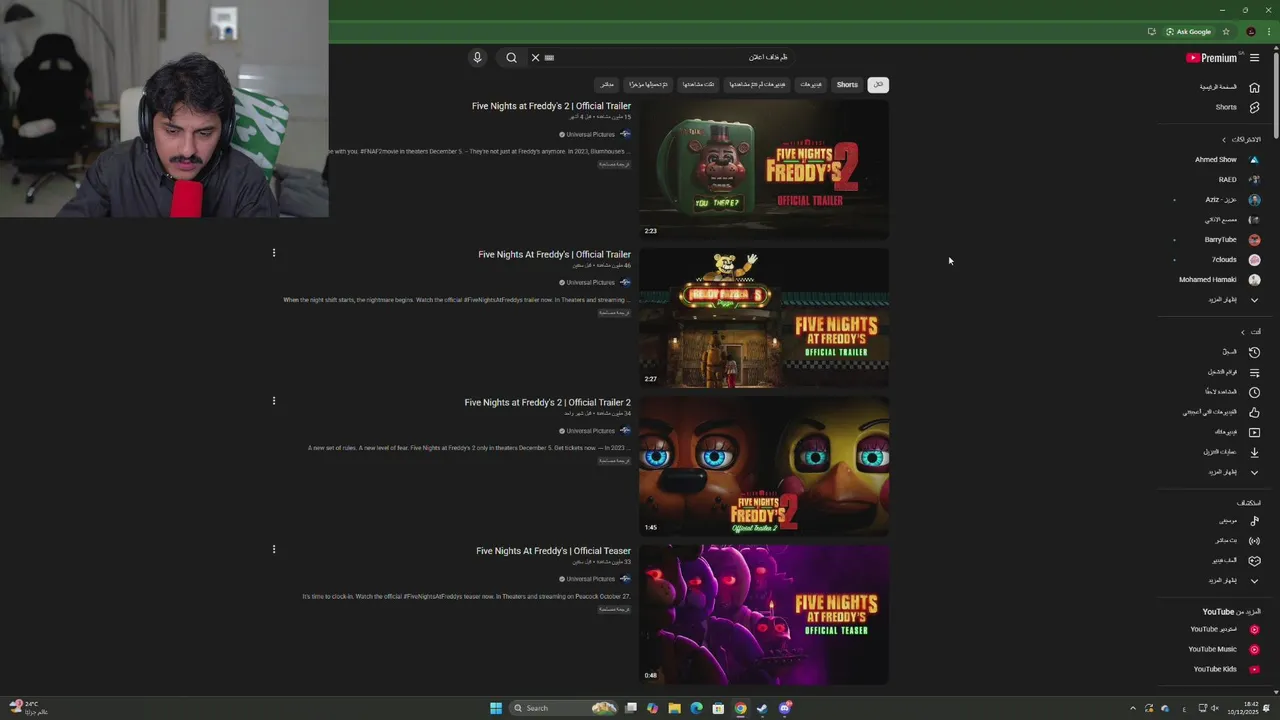Expand the subscriptions section header arrow
The image size is (1280, 720).
[x=1223, y=139]
